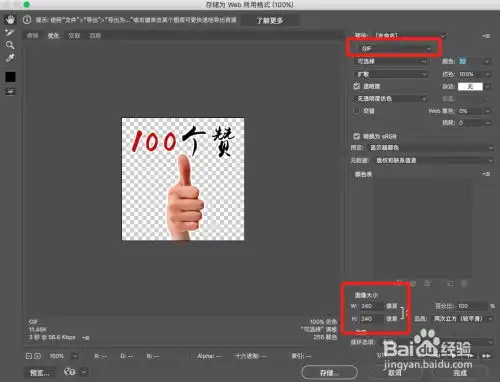Screen dimensions: 500x382
Task: Open the Web 靠色 0% slider arrow
Action: click(x=487, y=111)
